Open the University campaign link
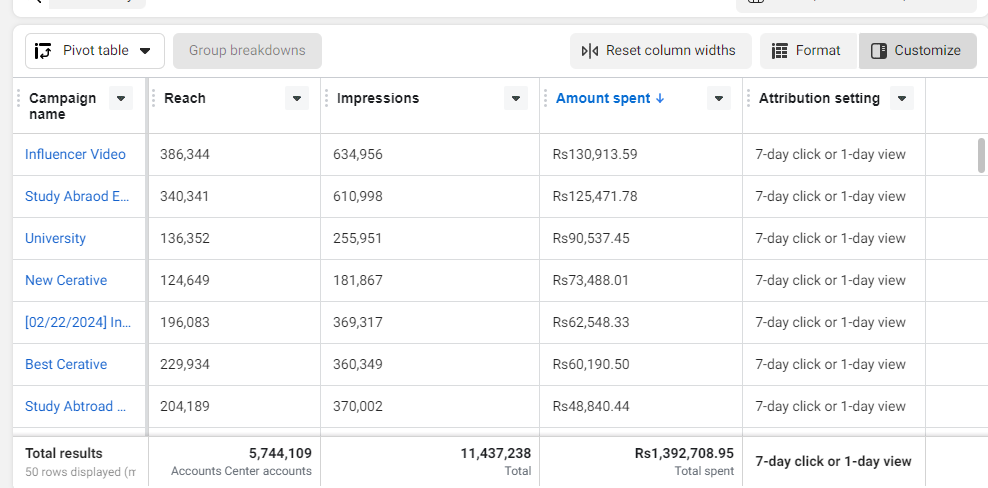The height and width of the screenshot is (488, 988). (55, 238)
